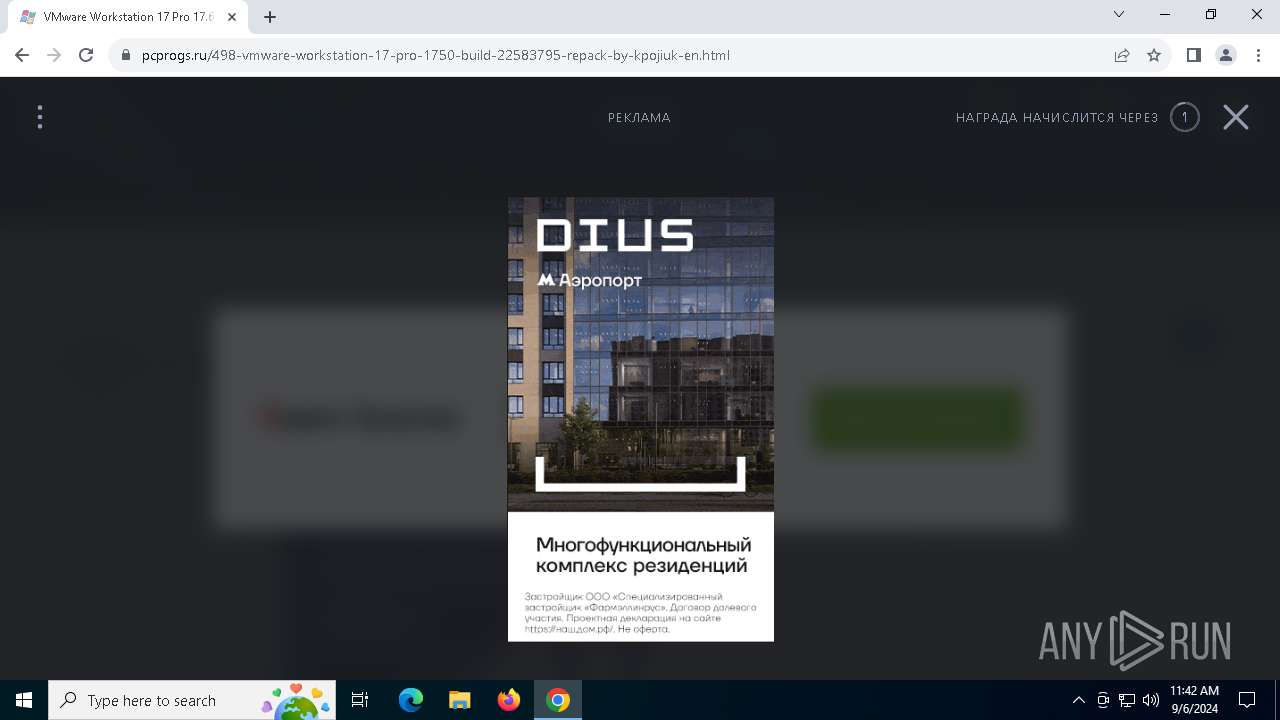Click the РЕКЛАМА label

(639, 118)
